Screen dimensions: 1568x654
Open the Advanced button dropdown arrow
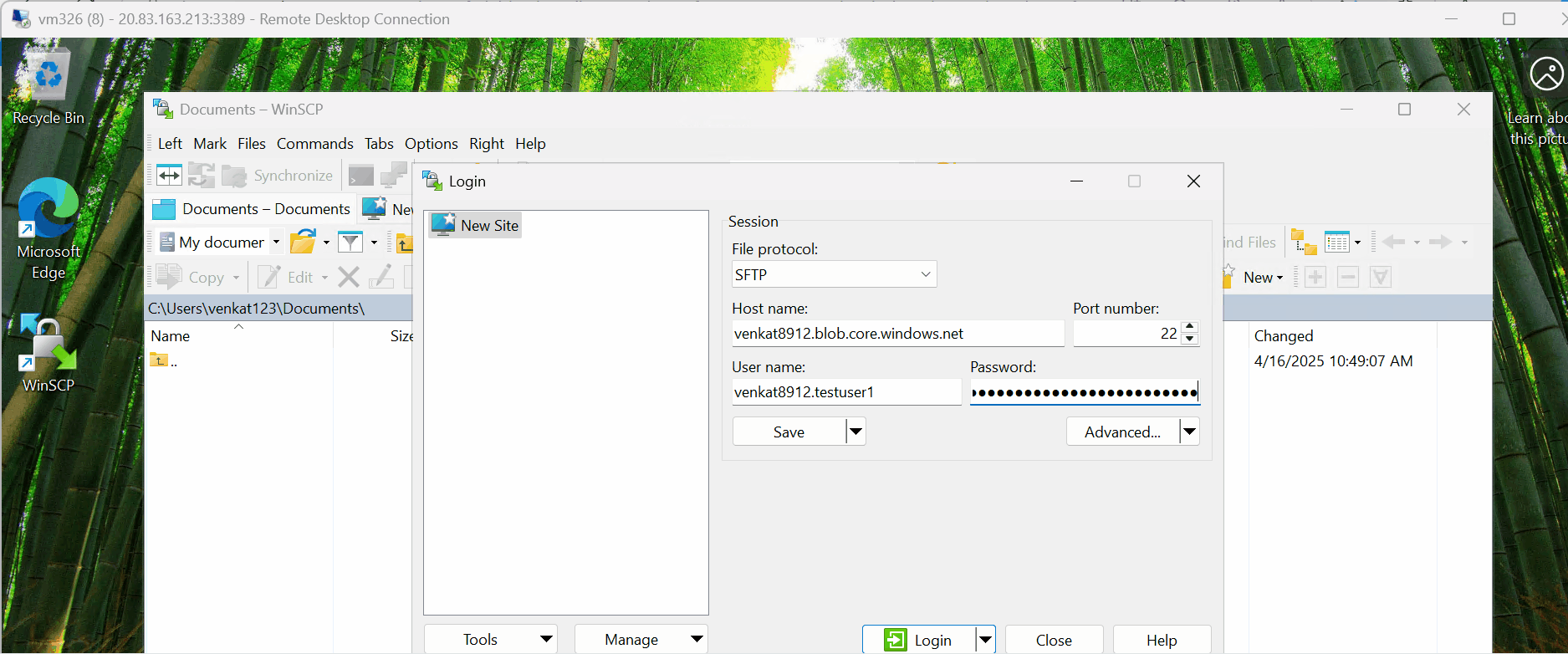pyautogui.click(x=1189, y=432)
